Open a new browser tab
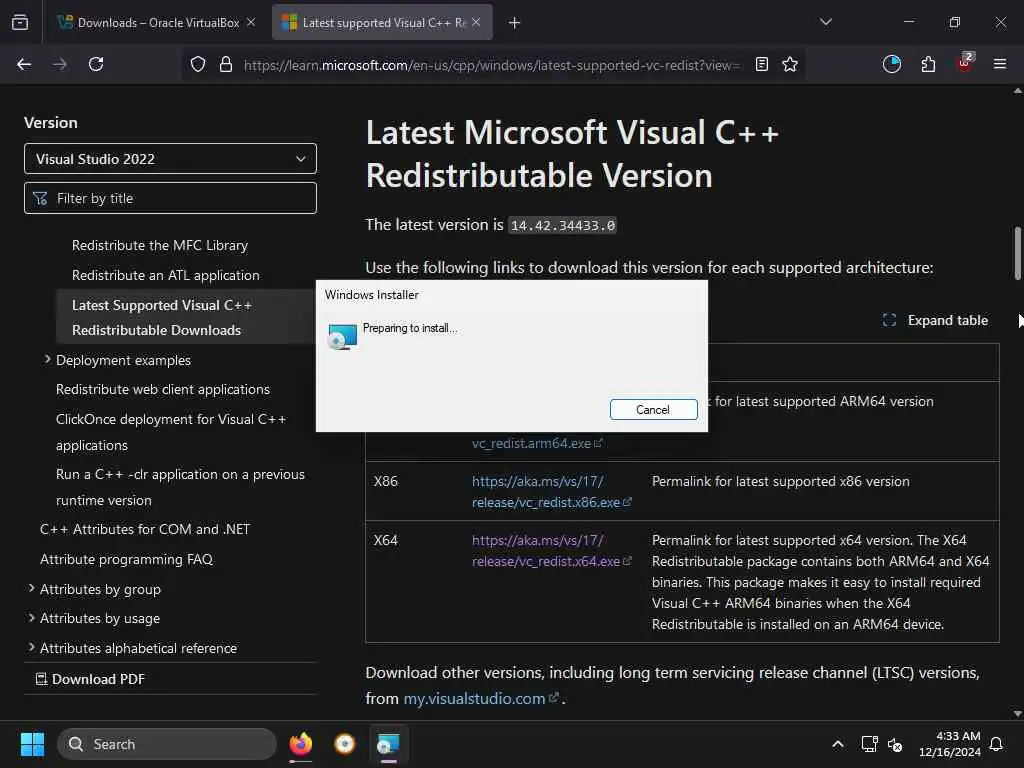Viewport: 1024px width, 768px height. tap(515, 23)
